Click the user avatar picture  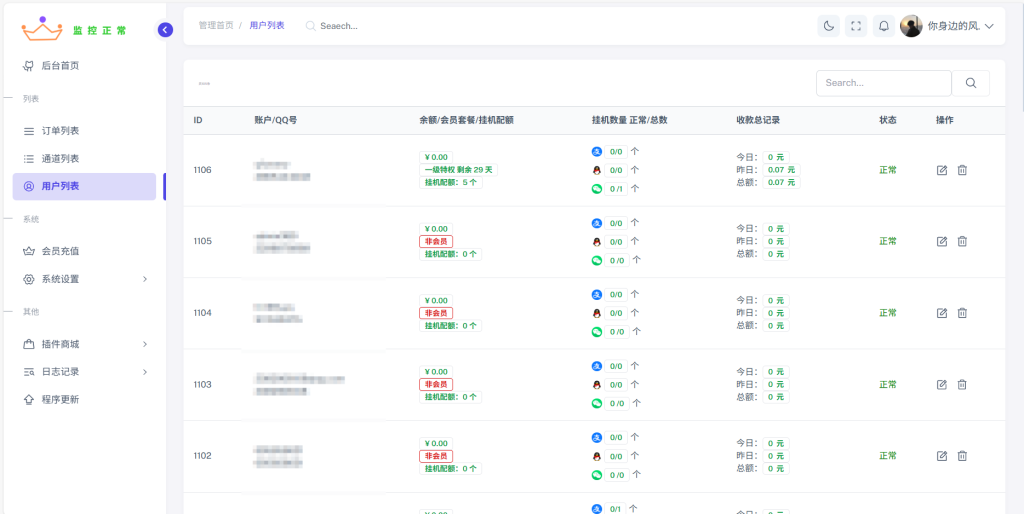911,26
